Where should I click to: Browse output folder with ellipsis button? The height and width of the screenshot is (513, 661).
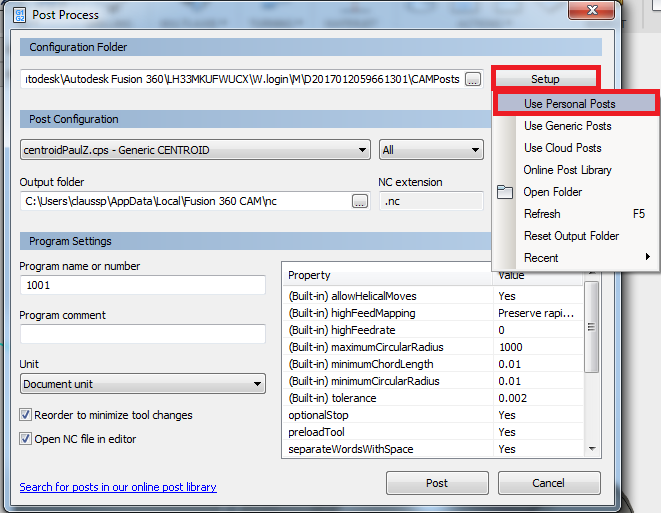pyautogui.click(x=360, y=201)
